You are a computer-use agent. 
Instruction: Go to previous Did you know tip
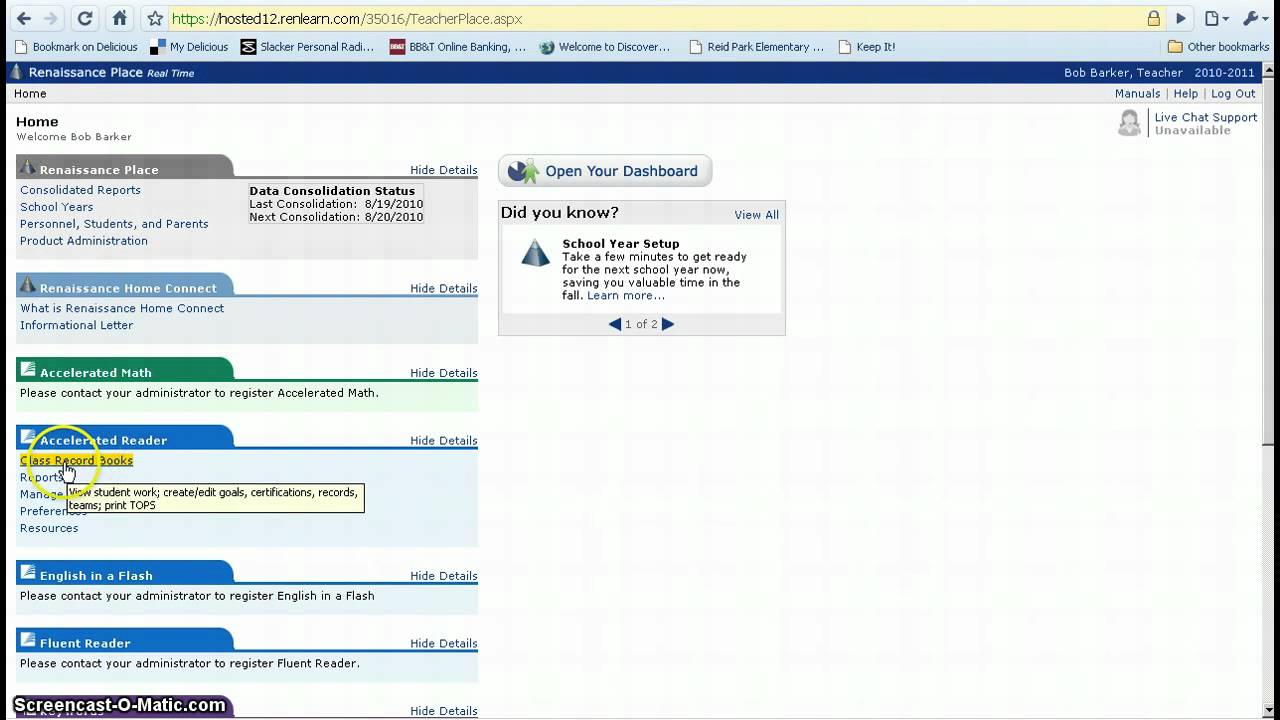(x=615, y=324)
